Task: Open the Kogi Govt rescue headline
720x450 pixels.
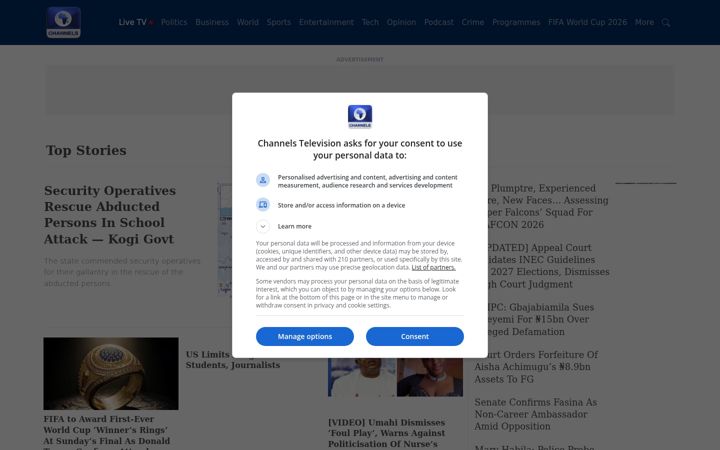Action: pyautogui.click(x=110, y=214)
